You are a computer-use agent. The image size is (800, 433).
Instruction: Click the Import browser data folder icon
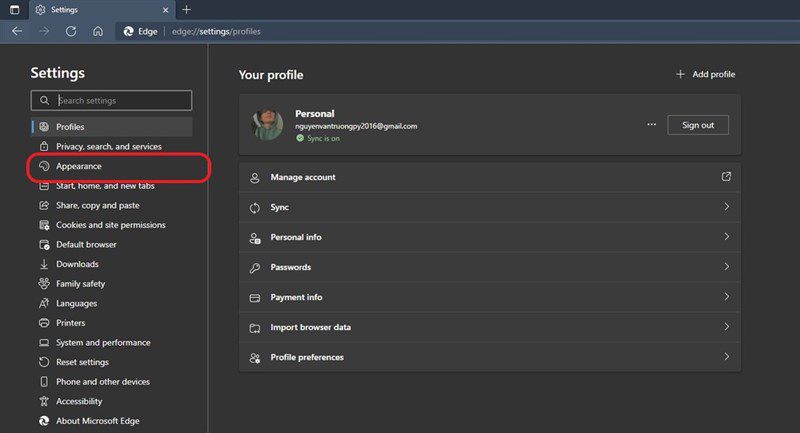(255, 328)
